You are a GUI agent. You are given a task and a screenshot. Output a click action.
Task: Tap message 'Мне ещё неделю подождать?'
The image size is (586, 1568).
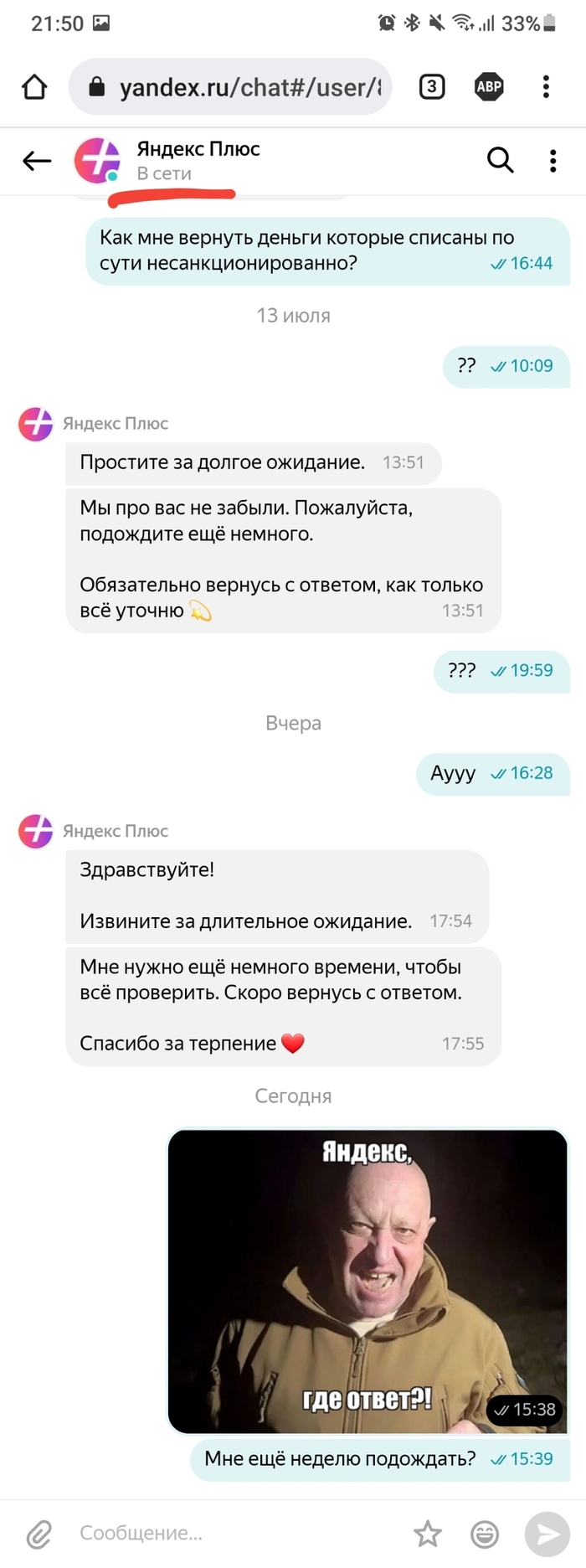pos(380,1458)
